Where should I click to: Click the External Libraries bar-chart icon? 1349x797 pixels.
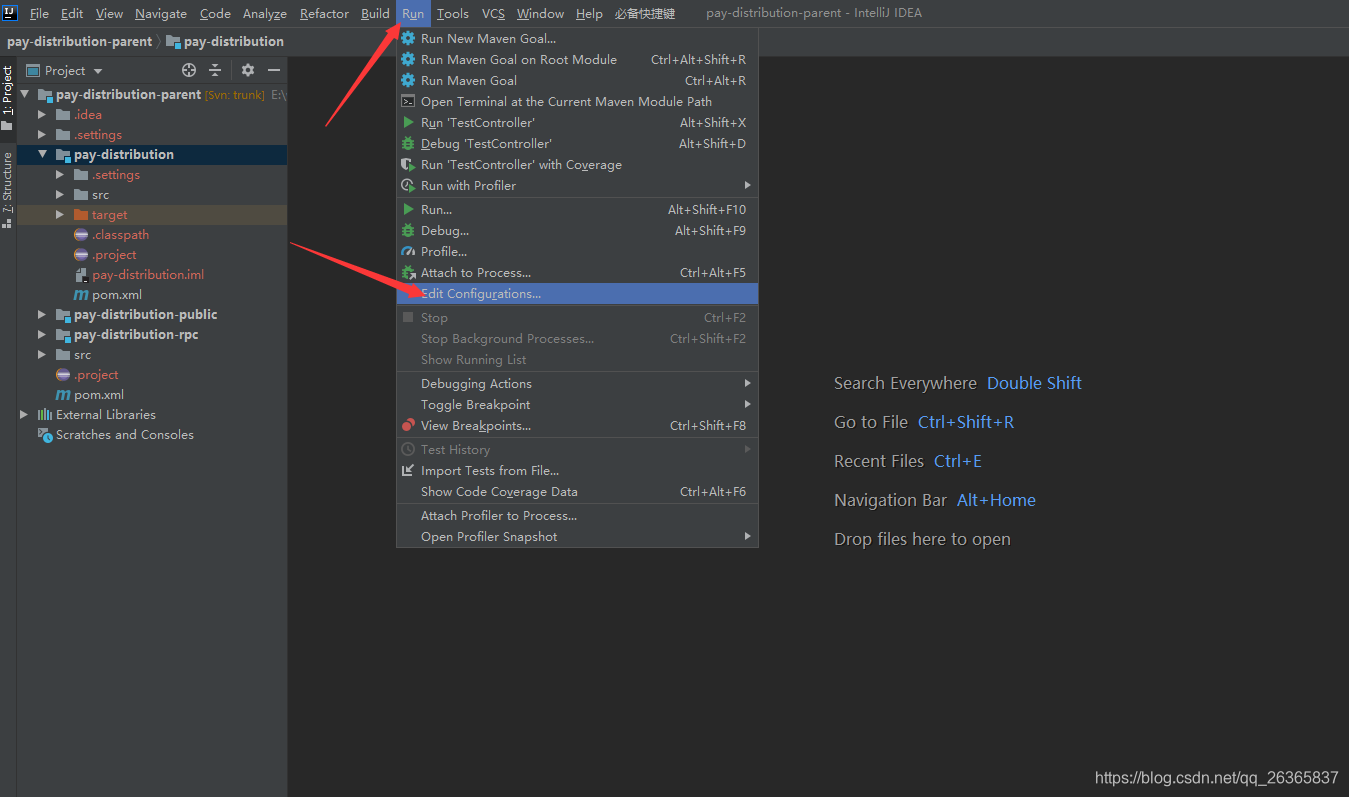pos(45,414)
